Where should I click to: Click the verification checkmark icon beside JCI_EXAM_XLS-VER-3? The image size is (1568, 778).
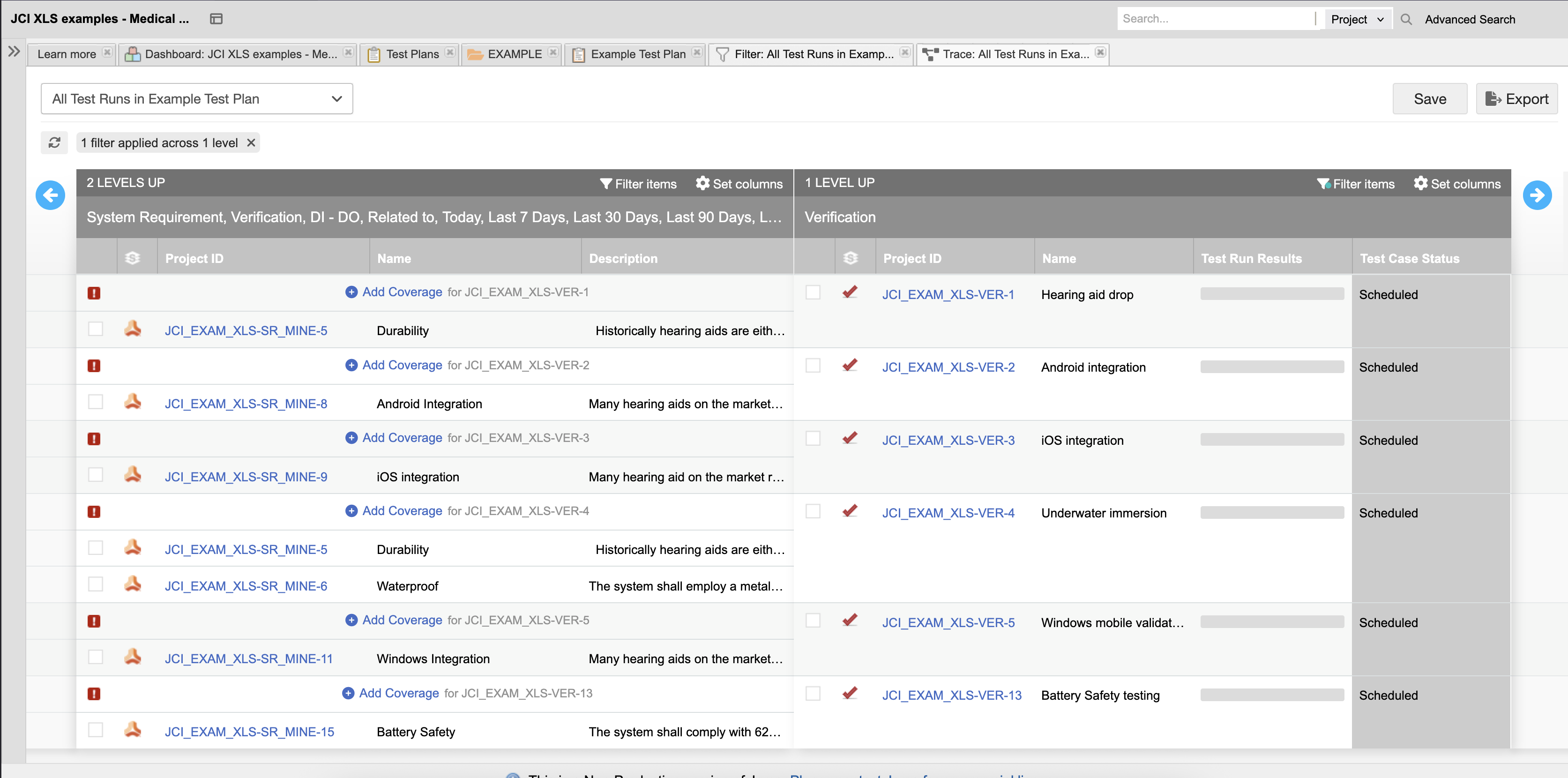pos(850,438)
